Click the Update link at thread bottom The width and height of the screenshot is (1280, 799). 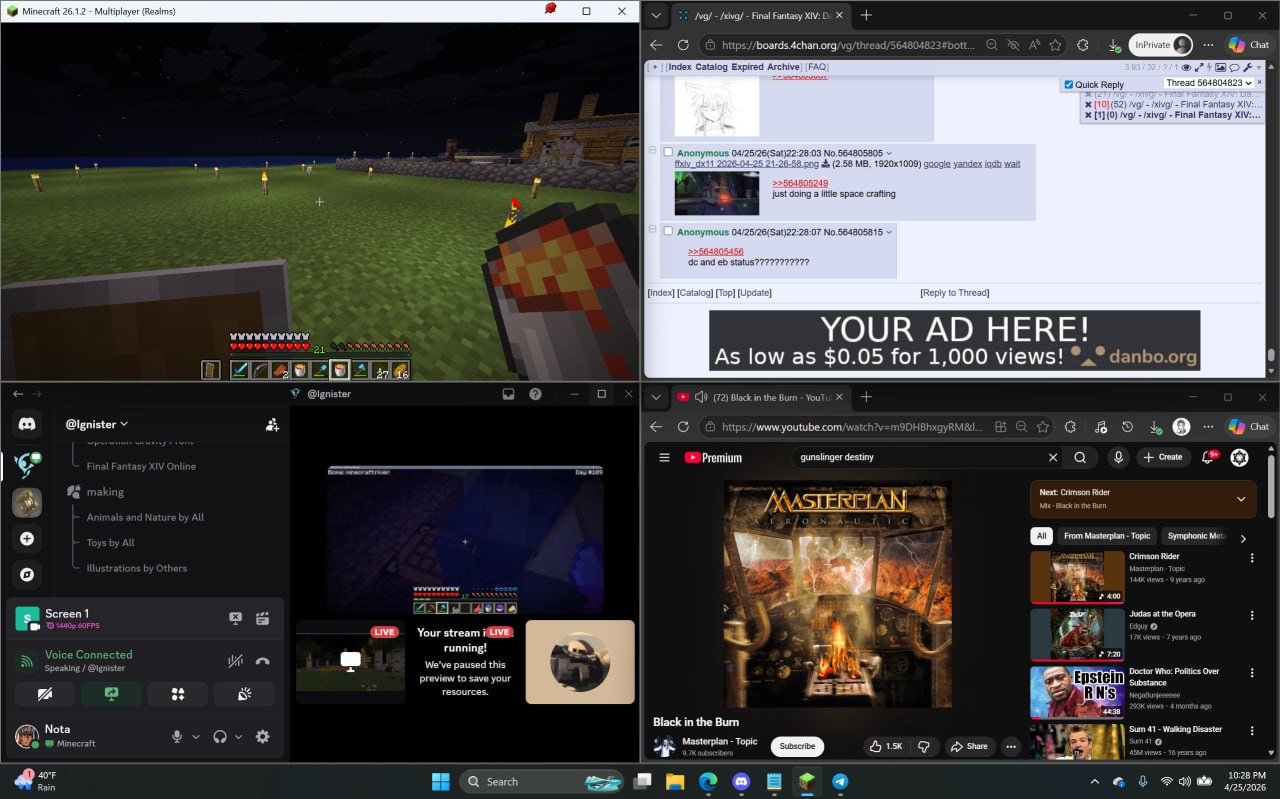tap(754, 293)
